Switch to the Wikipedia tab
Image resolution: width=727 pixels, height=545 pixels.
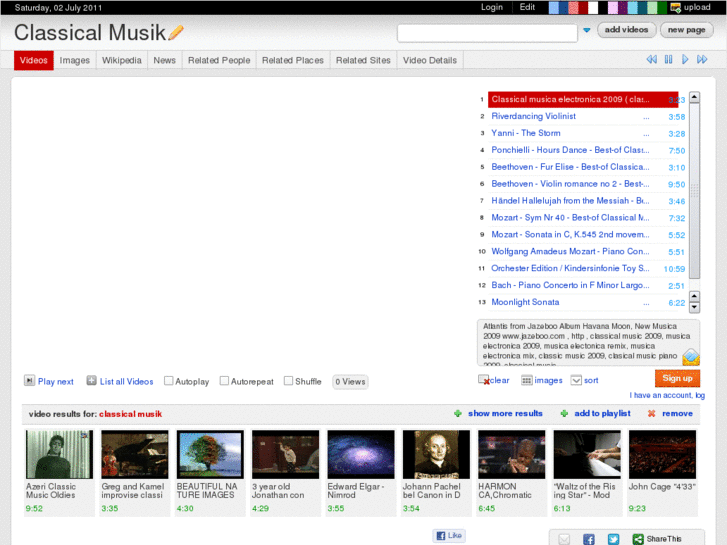121,60
